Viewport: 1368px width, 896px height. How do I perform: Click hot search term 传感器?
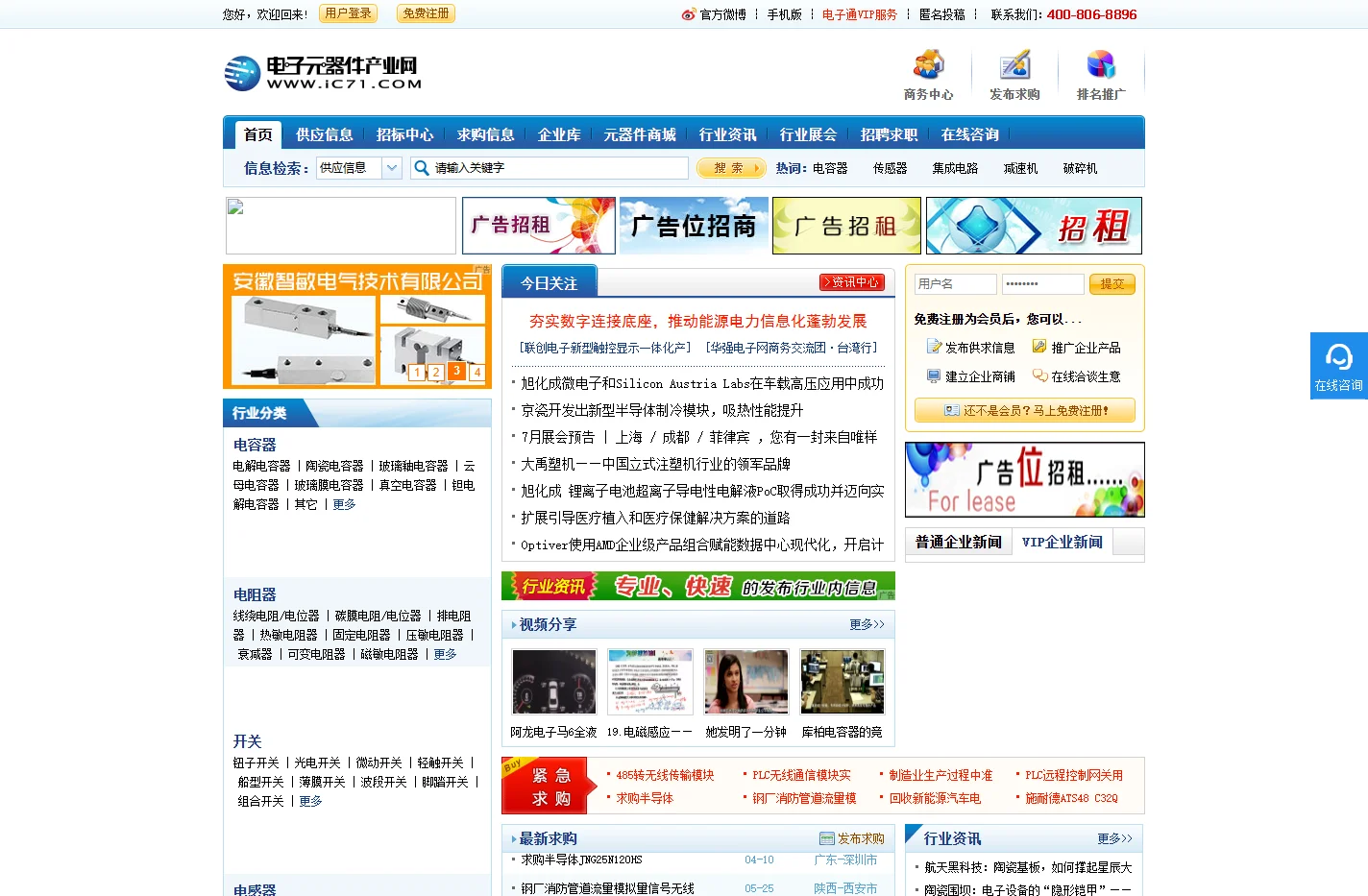click(890, 168)
